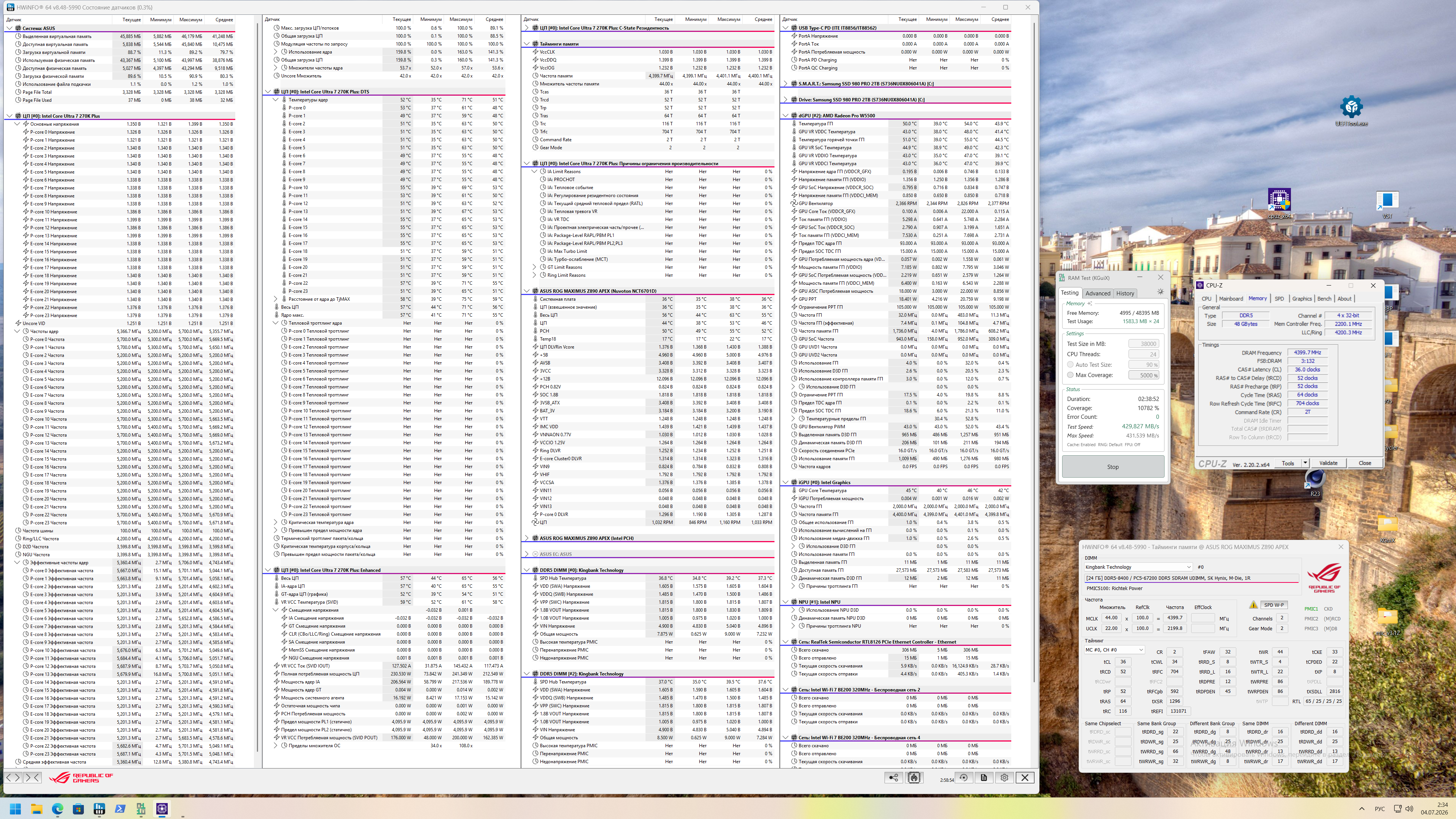The width and height of the screenshot is (1456, 819).
Task: Collapse the Частоты ядер tree node
Action: [x=17, y=331]
